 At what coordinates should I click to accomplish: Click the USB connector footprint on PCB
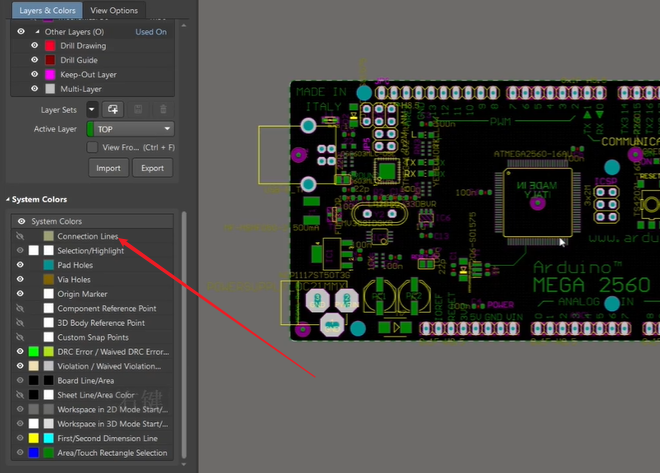pyautogui.click(x=297, y=155)
